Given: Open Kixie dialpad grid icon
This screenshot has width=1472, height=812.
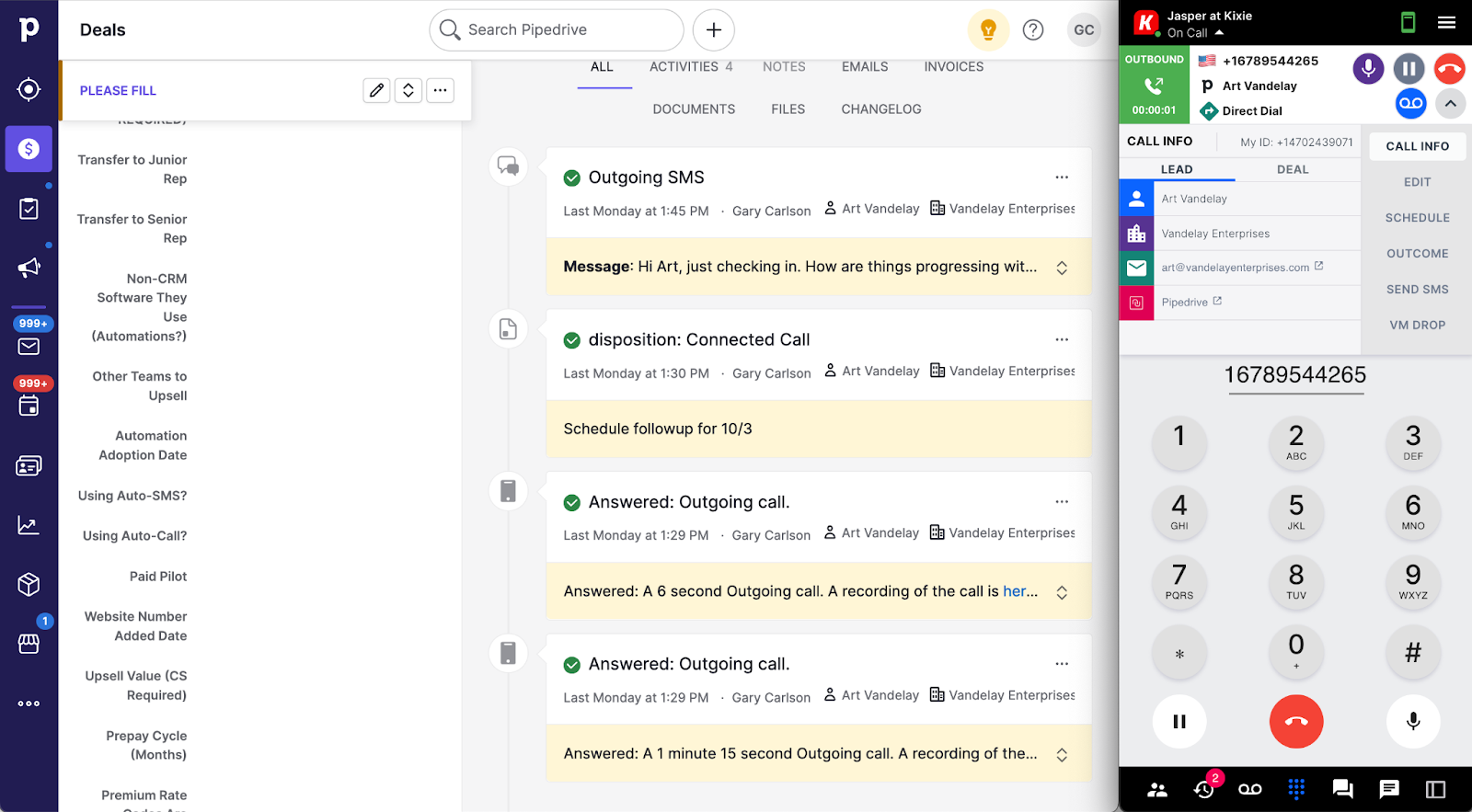Looking at the screenshot, I should pos(1296,789).
